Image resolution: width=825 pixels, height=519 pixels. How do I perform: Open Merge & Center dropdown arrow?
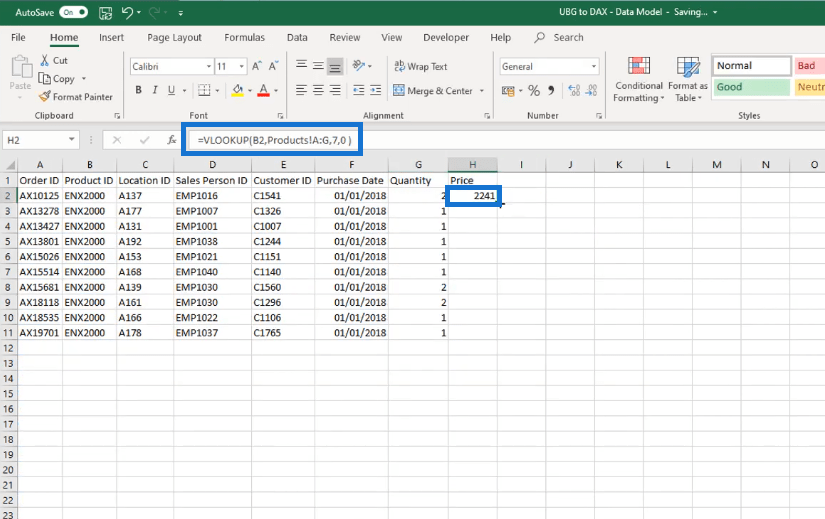[482, 91]
